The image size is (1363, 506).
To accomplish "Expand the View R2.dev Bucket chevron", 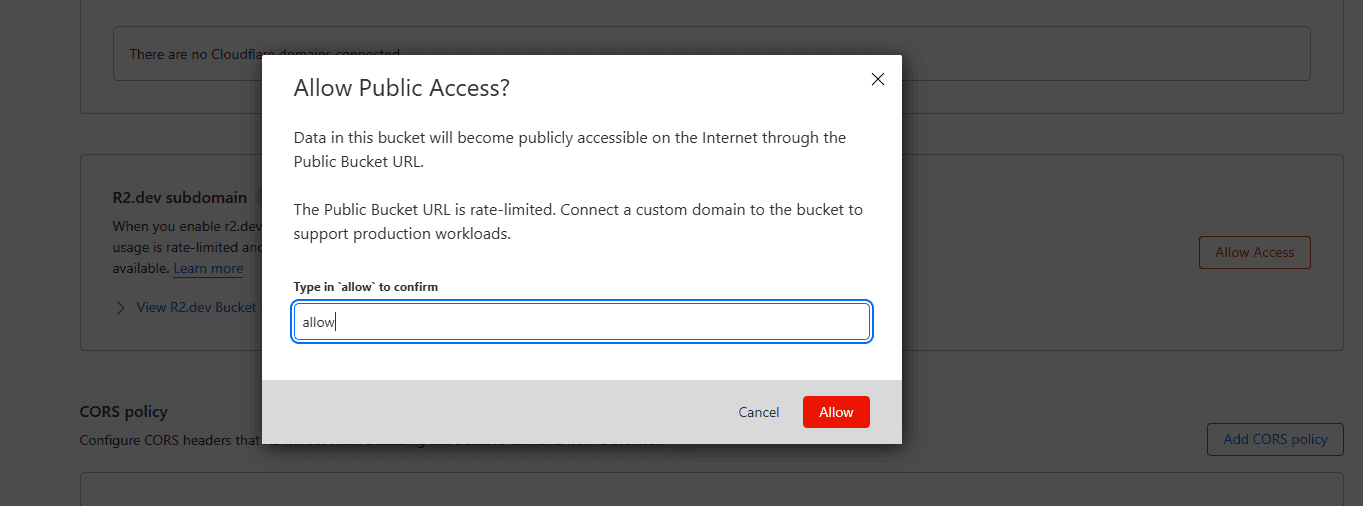I will (121, 307).
